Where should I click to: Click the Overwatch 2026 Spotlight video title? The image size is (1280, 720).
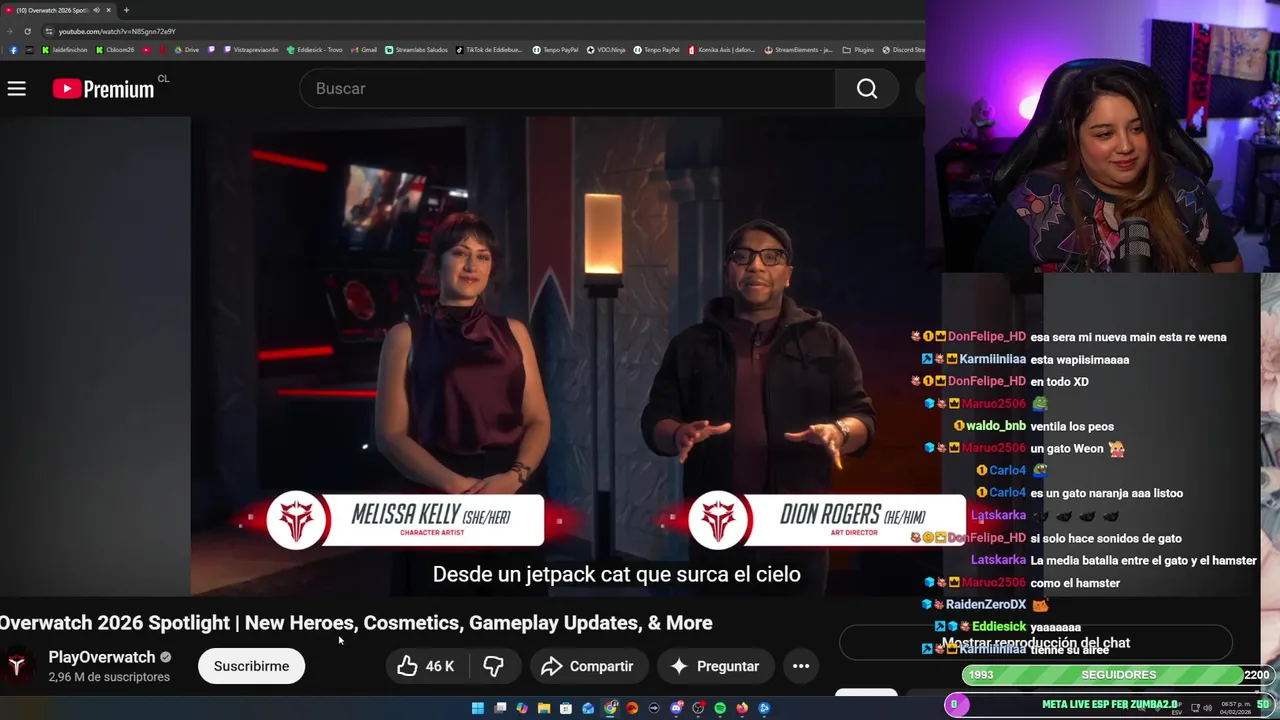click(x=356, y=623)
